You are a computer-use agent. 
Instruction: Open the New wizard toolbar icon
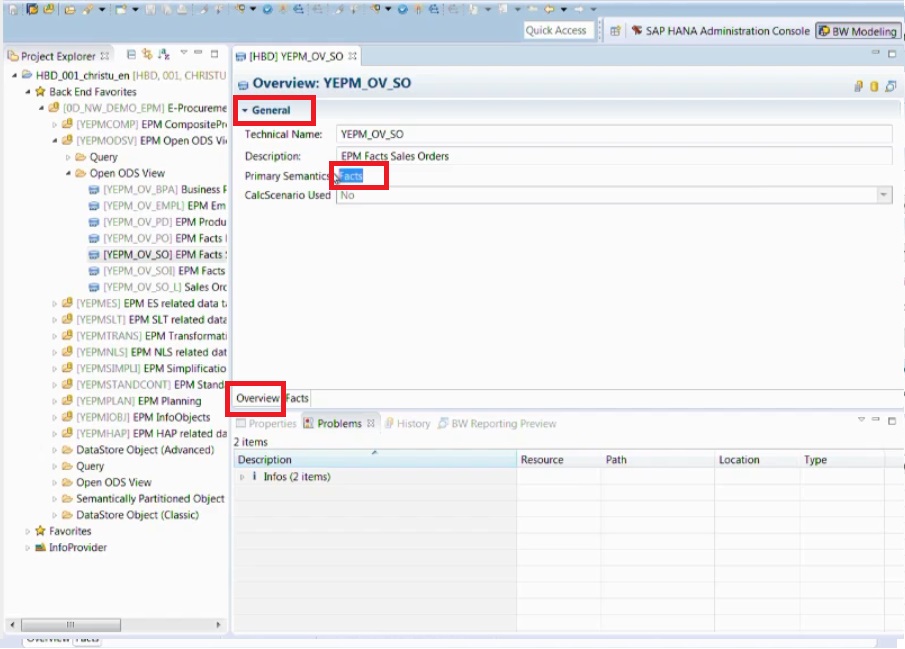[x=13, y=9]
